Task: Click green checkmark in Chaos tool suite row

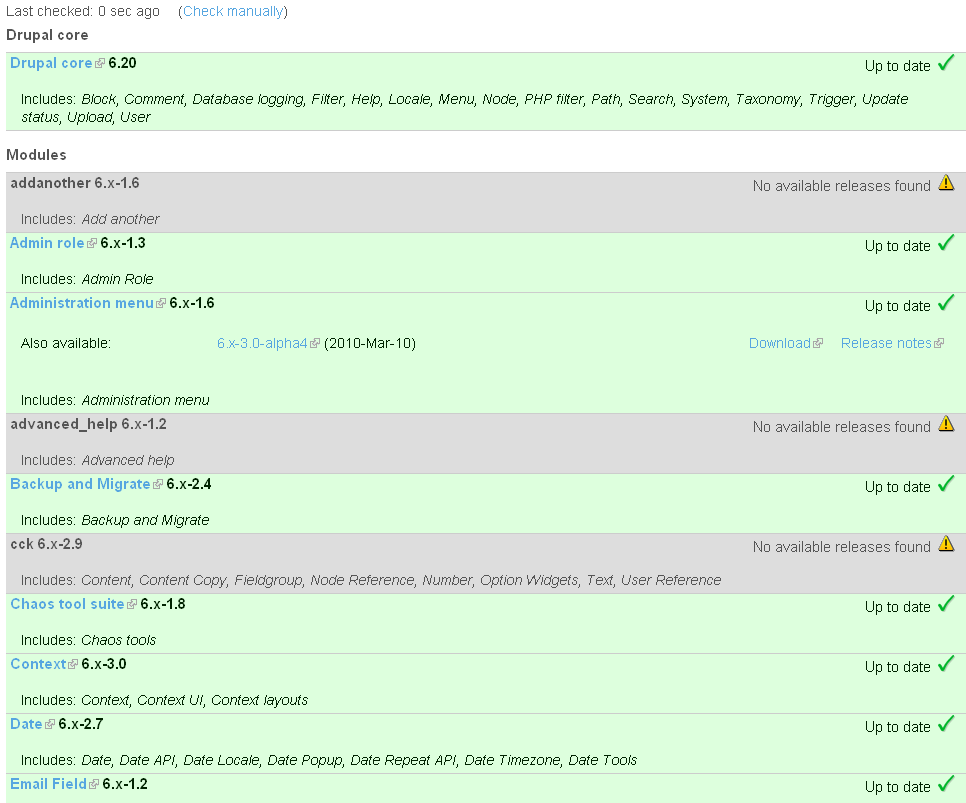Action: [946, 604]
